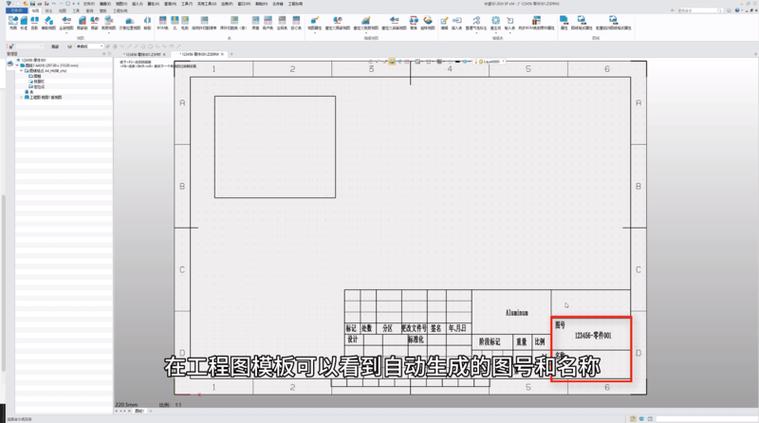The height and width of the screenshot is (423, 759).
Task: Click the gear-shaped regenerate icon in the ribbon
Action: [495, 21]
